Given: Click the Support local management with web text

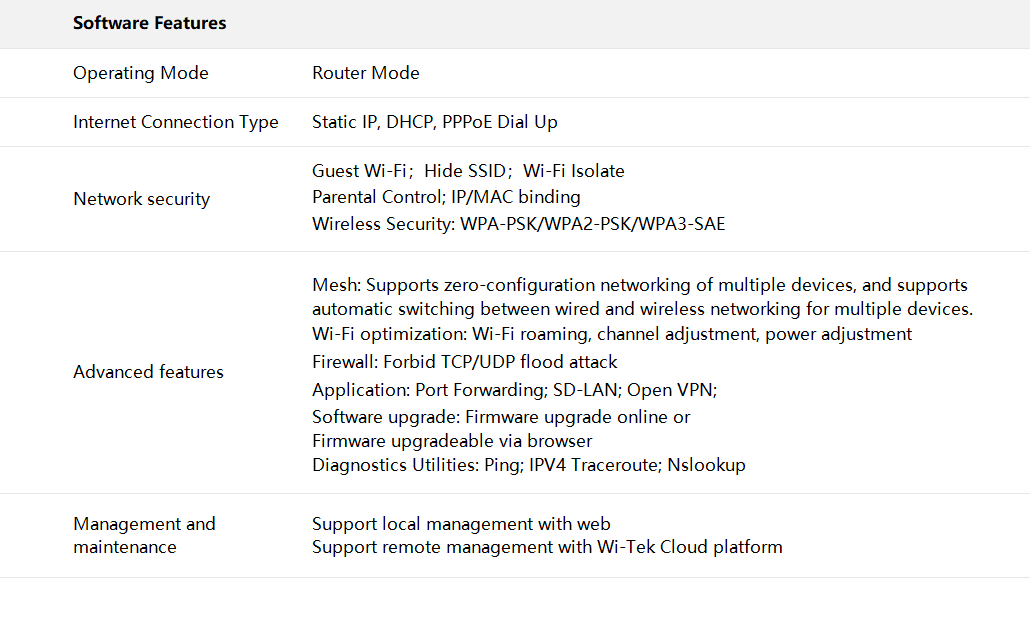Looking at the screenshot, I should point(461,524).
